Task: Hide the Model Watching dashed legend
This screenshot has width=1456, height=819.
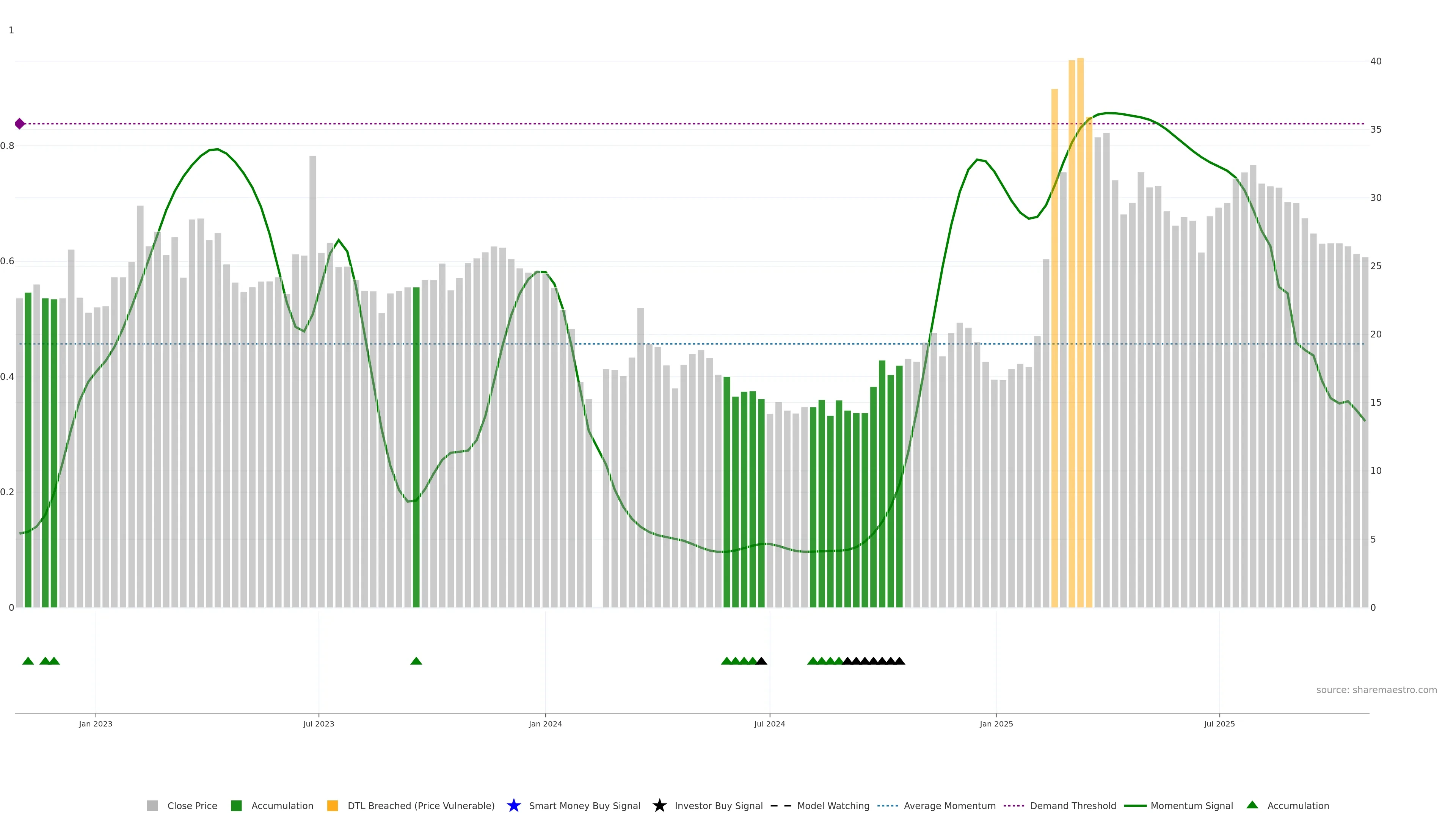Action: pos(781,806)
